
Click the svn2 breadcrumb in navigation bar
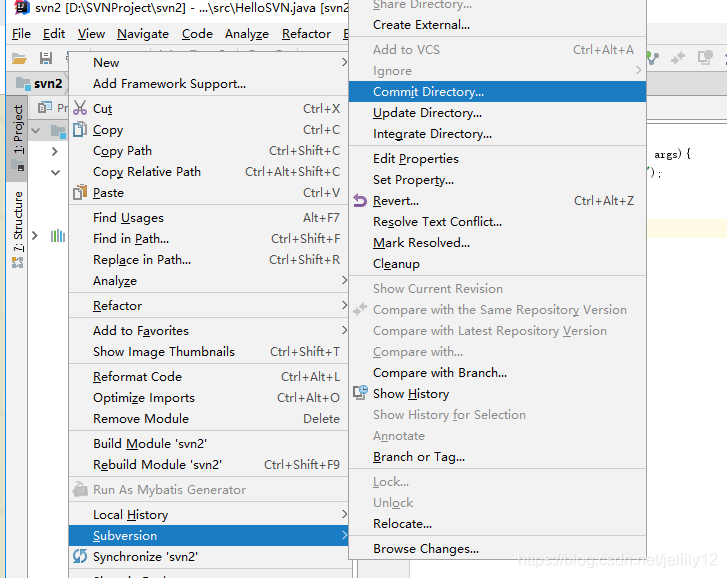click(x=39, y=83)
